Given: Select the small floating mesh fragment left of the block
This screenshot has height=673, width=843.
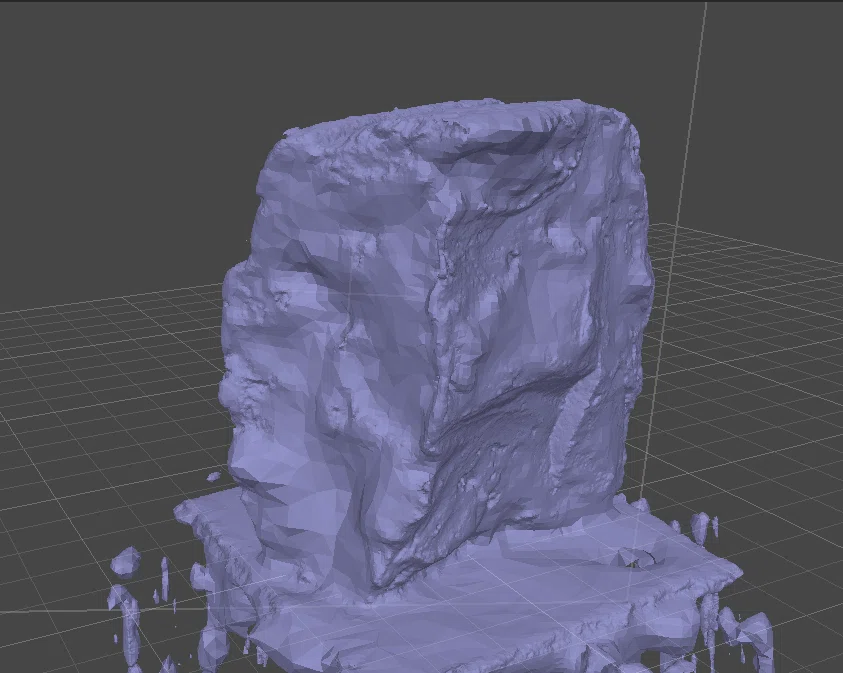Looking at the screenshot, I should tap(213, 476).
